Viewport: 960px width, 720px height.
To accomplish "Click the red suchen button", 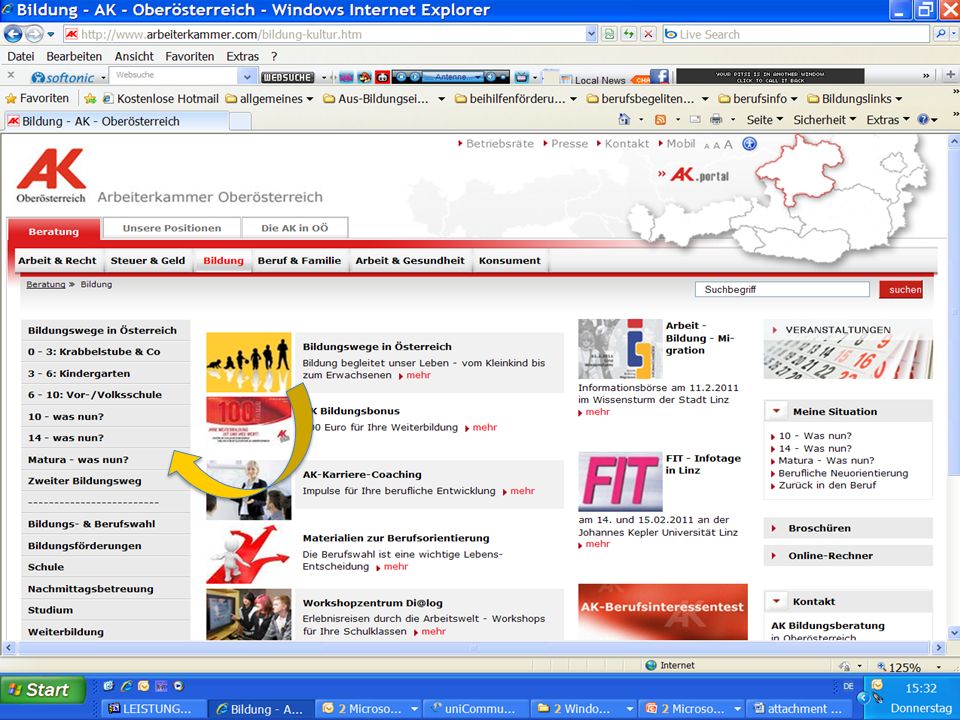I will [x=901, y=290].
